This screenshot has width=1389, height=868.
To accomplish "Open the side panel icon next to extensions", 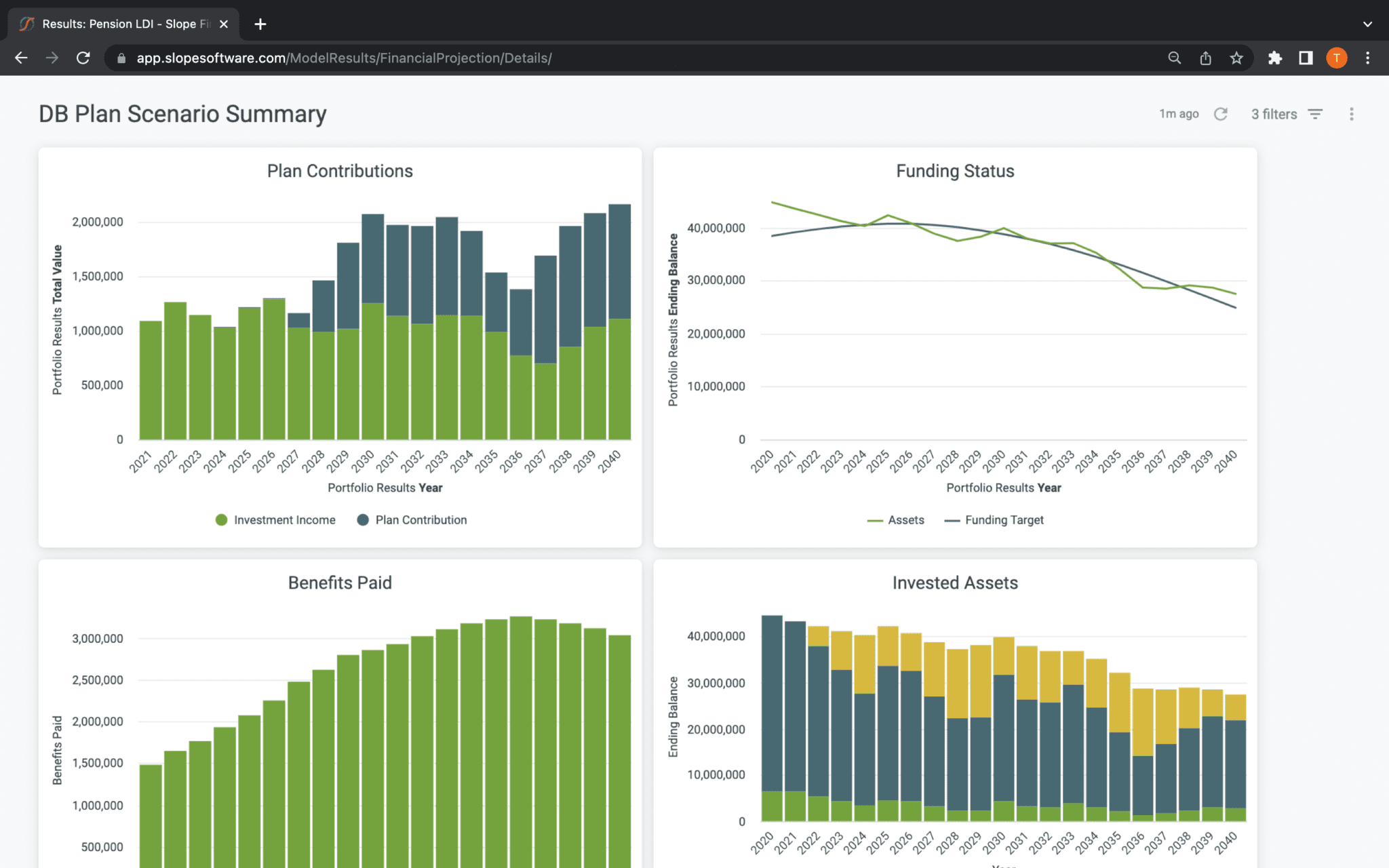I will [1305, 58].
